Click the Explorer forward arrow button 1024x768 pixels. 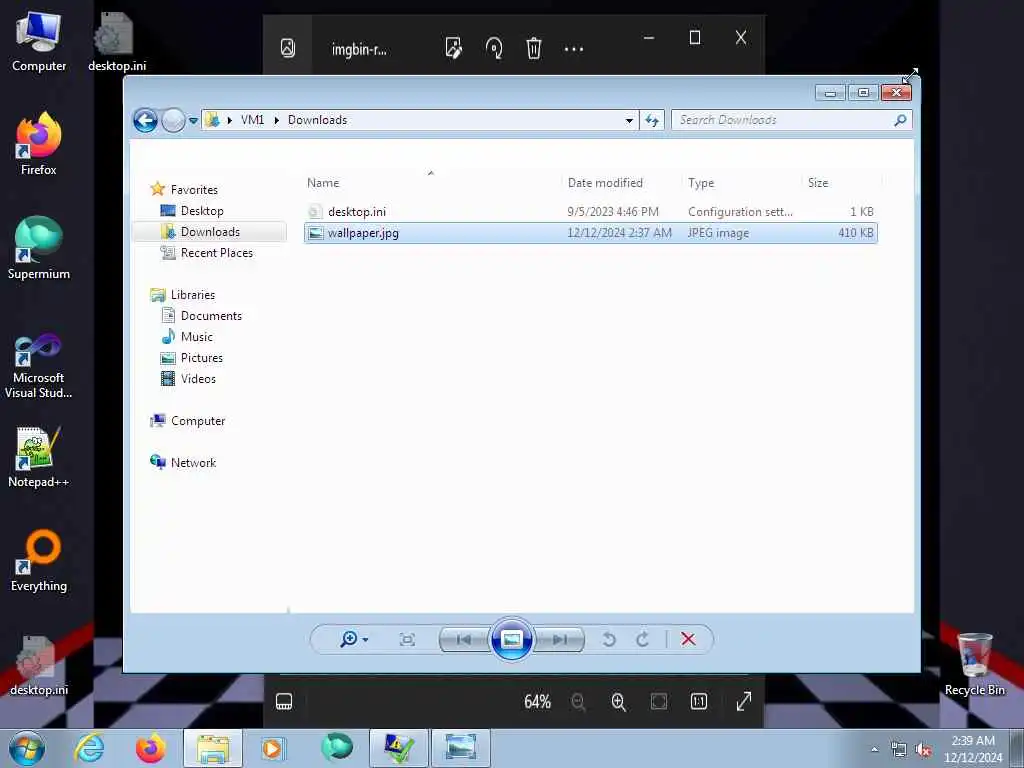point(173,120)
